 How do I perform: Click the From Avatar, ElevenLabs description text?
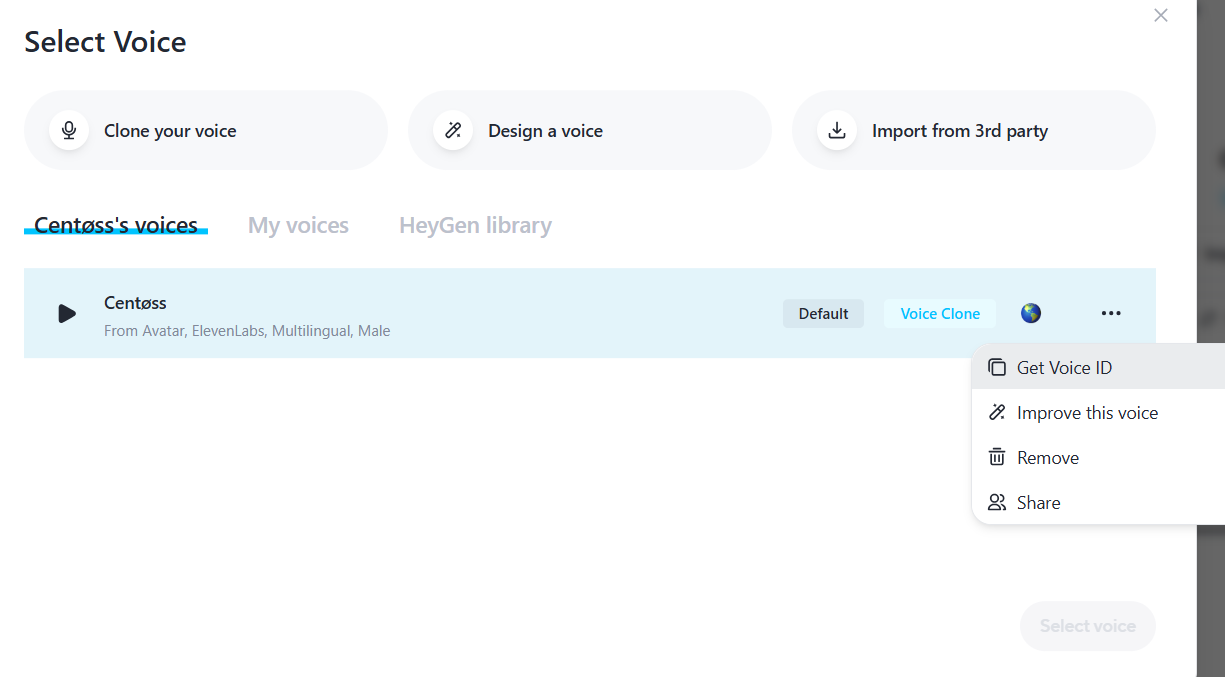click(247, 331)
